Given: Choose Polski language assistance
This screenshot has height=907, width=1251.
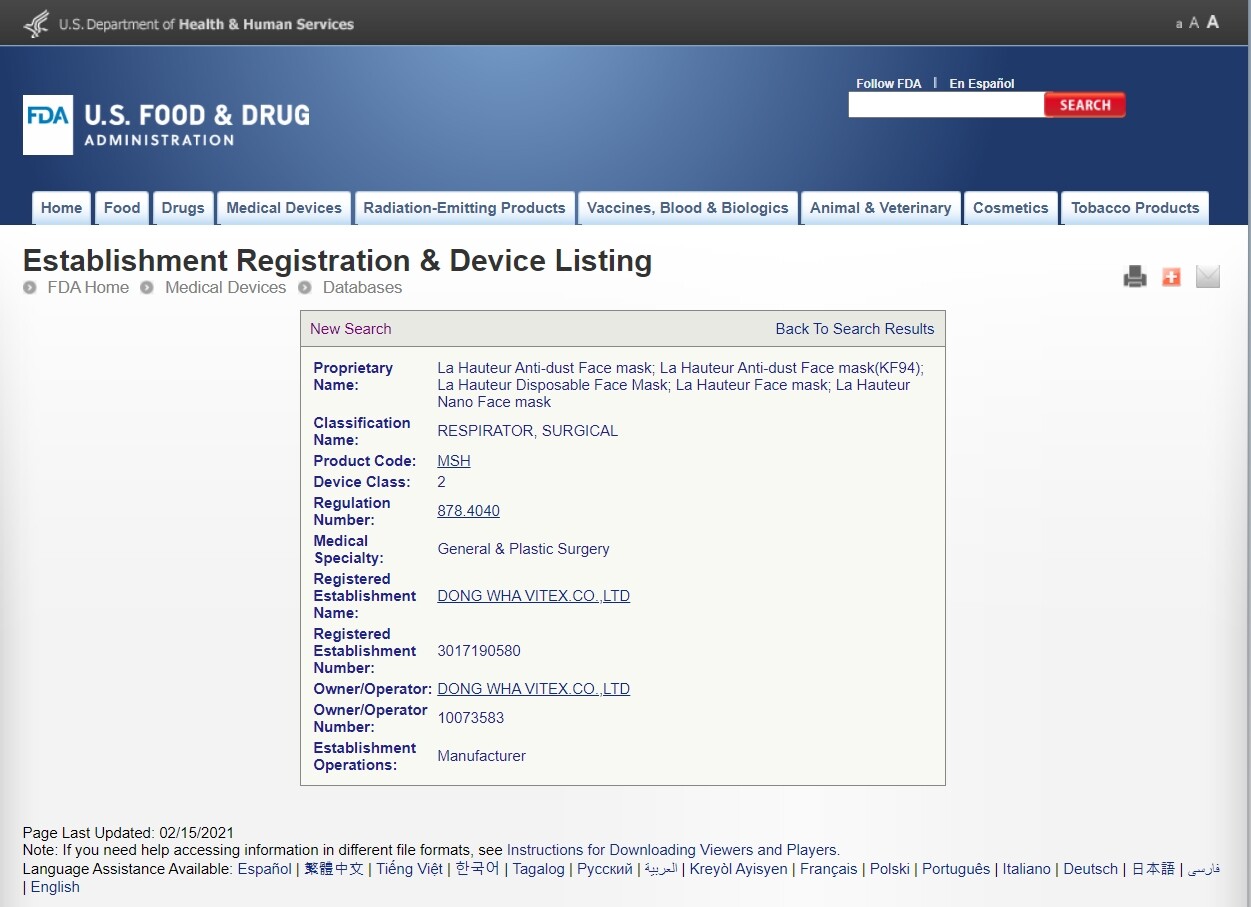Looking at the screenshot, I should [x=890, y=869].
